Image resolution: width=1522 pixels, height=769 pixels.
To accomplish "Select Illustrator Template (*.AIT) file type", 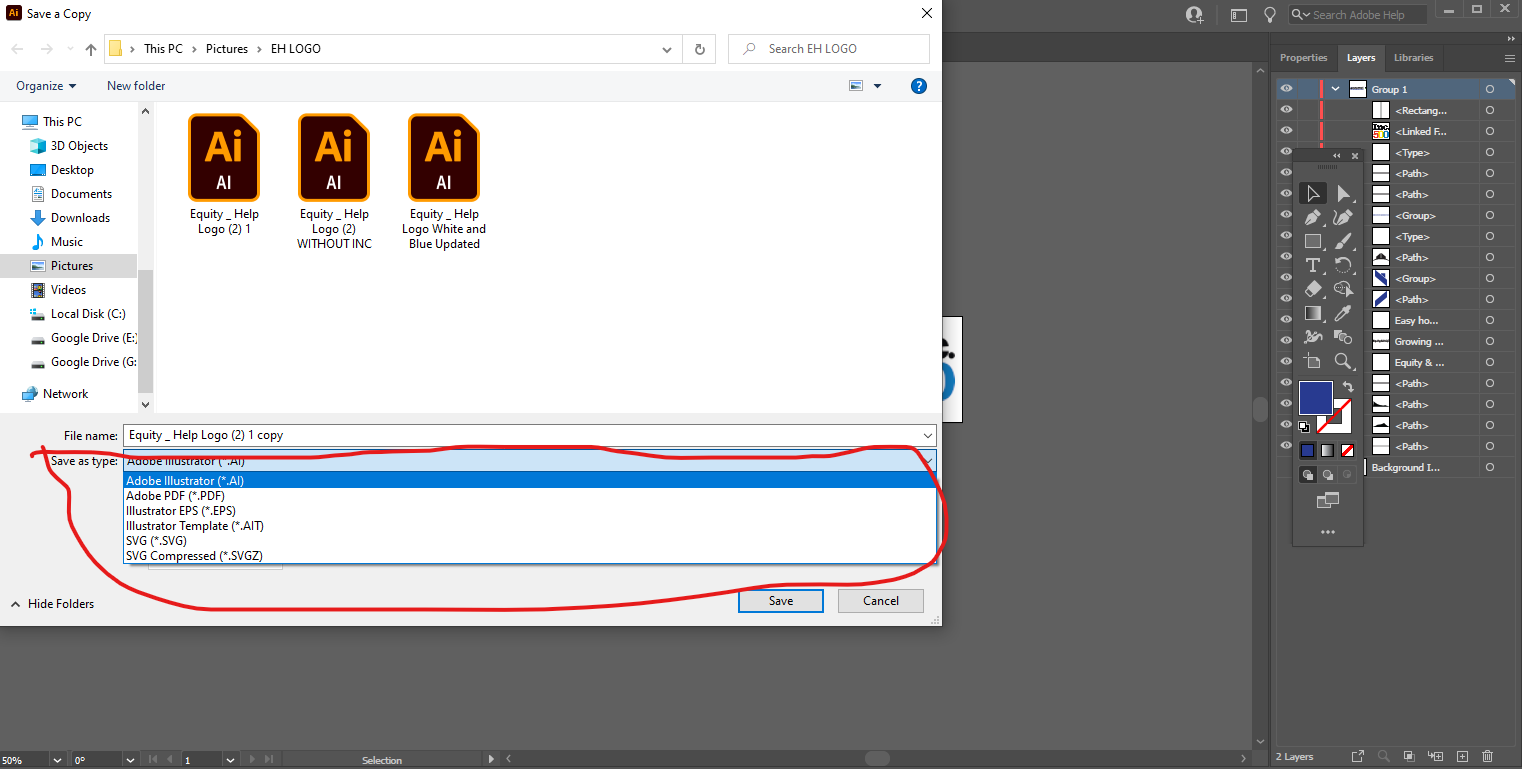I will click(x=530, y=526).
